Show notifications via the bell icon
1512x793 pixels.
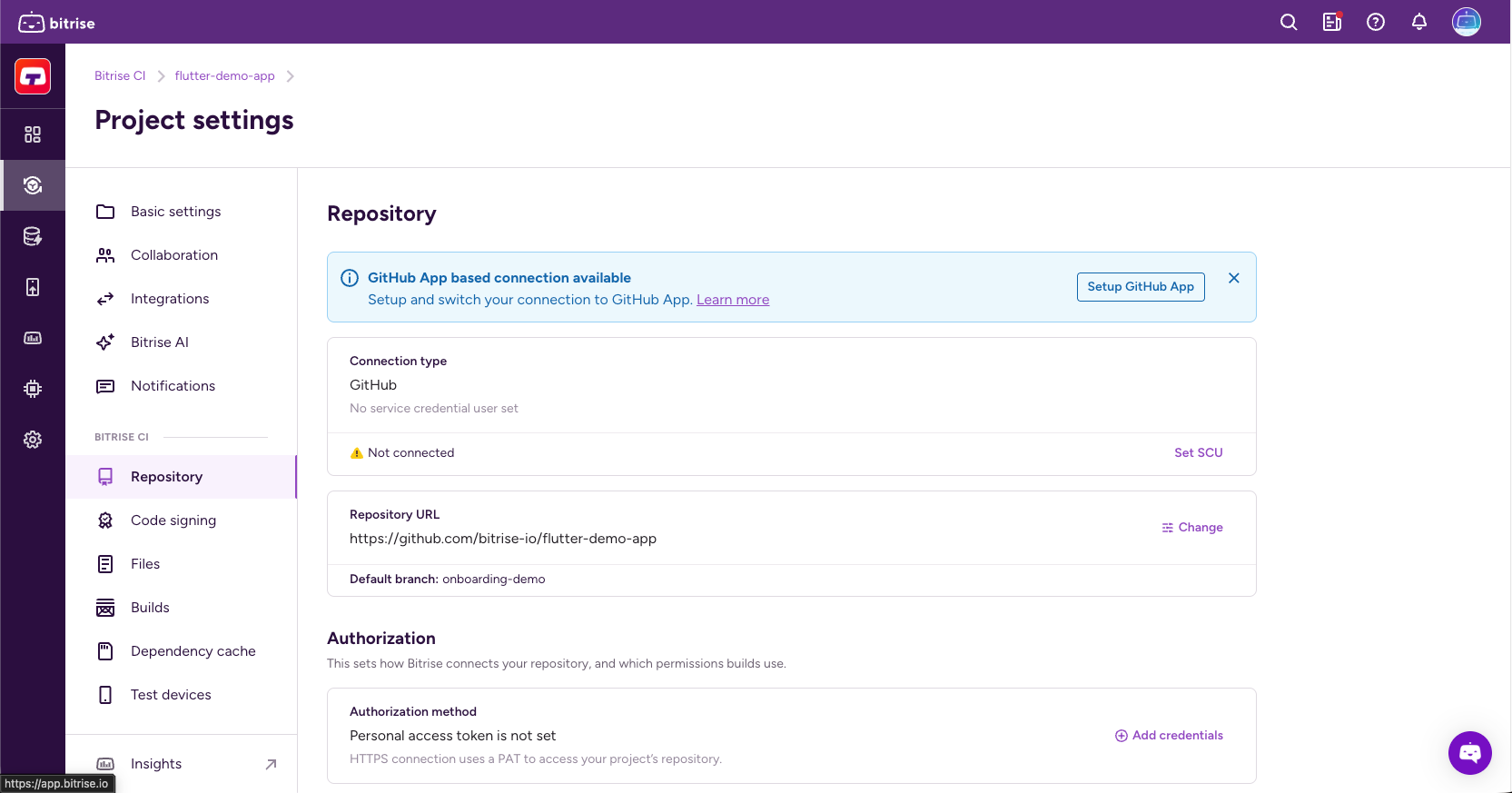[1419, 22]
